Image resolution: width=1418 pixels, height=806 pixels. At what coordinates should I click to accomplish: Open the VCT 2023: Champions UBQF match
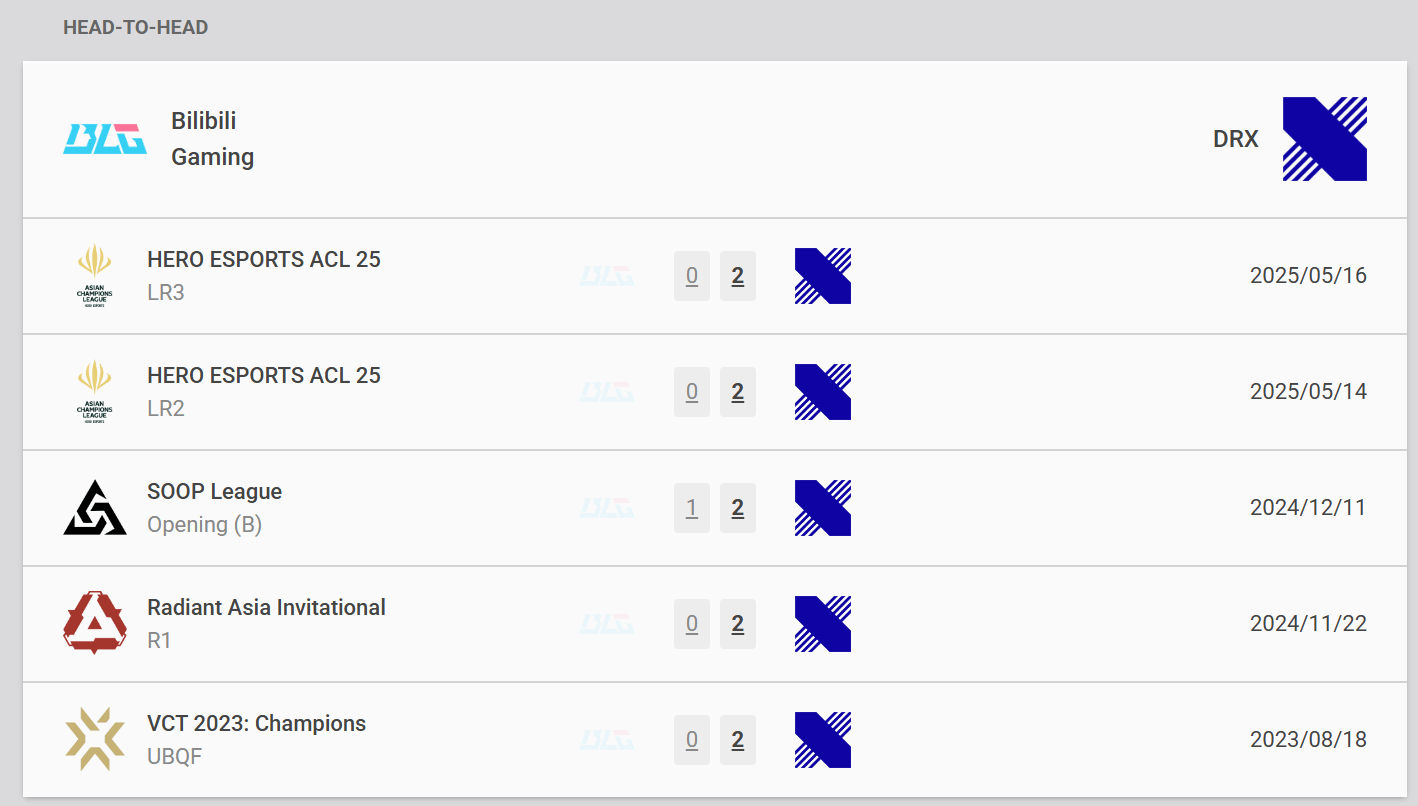[256, 724]
